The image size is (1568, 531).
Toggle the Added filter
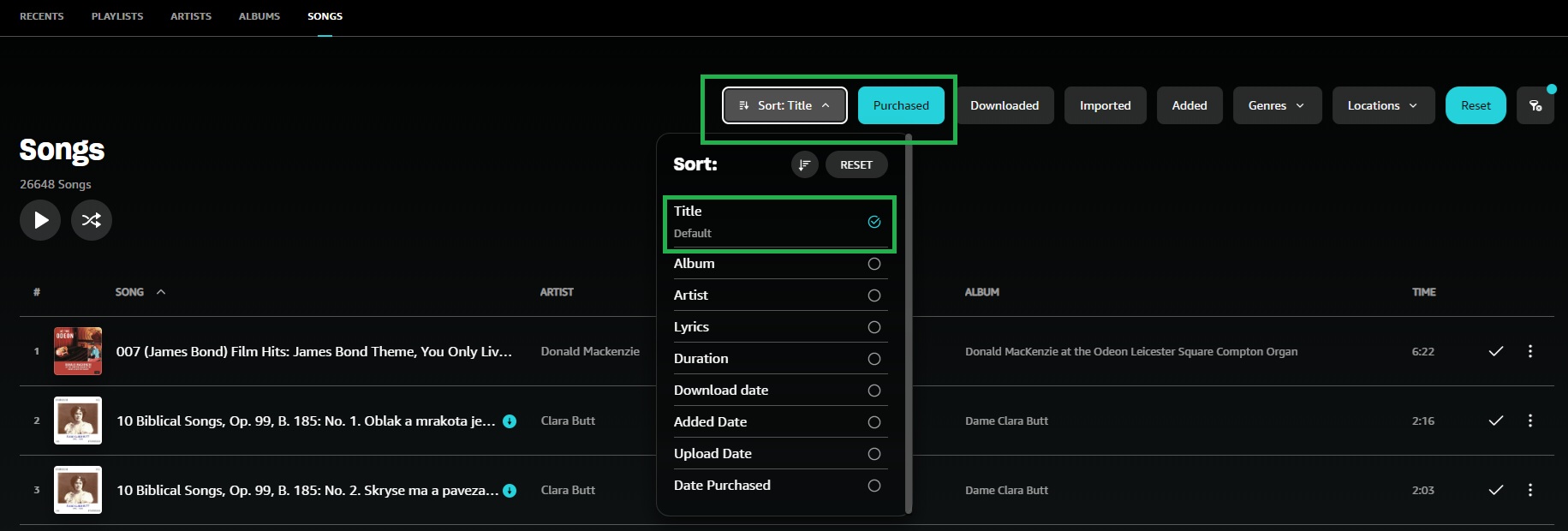tap(1189, 105)
